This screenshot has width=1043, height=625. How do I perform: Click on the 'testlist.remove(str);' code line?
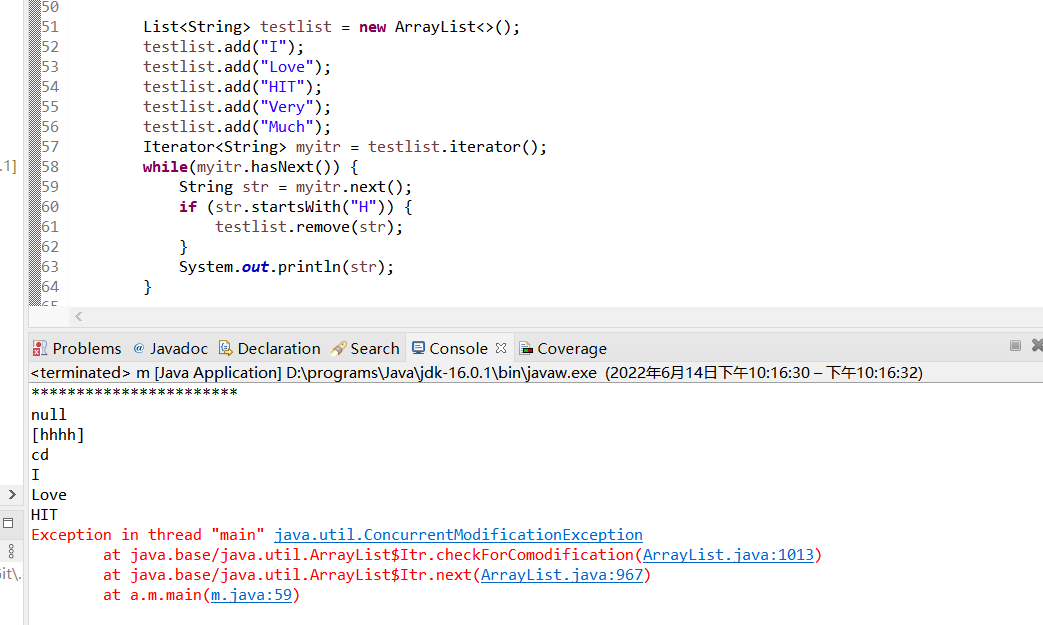tap(309, 227)
